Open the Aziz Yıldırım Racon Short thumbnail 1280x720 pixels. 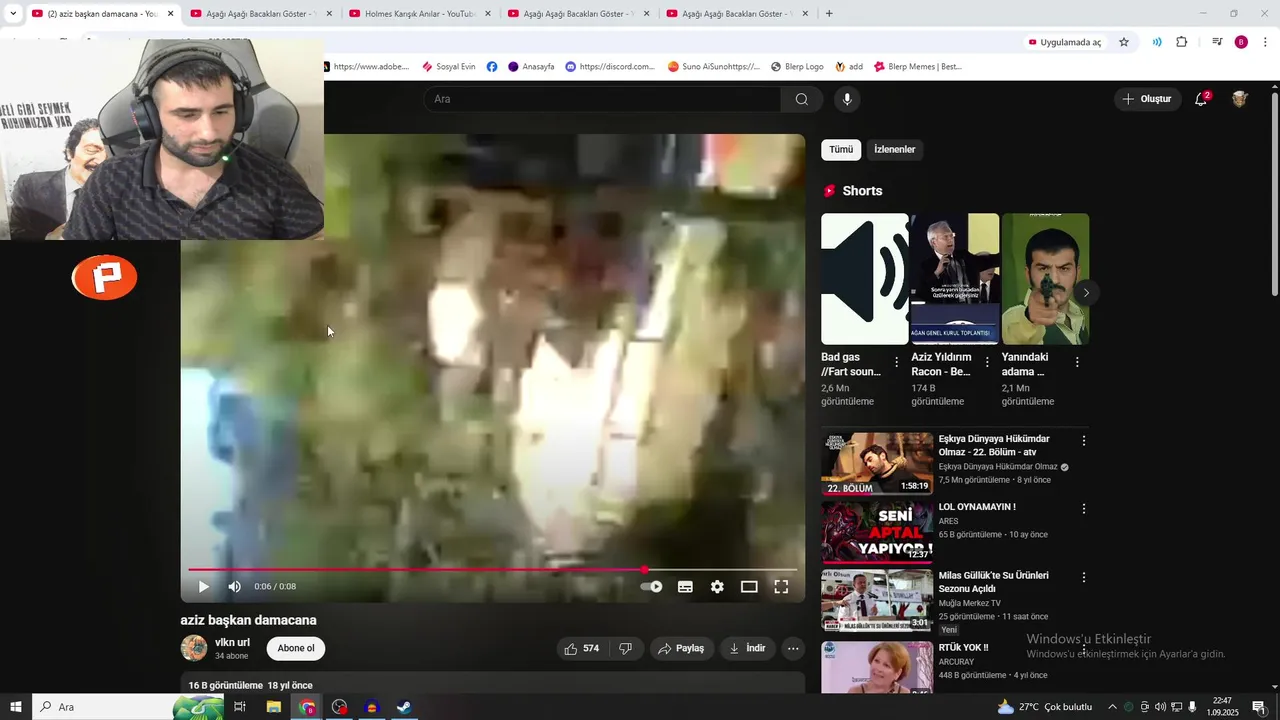955,279
